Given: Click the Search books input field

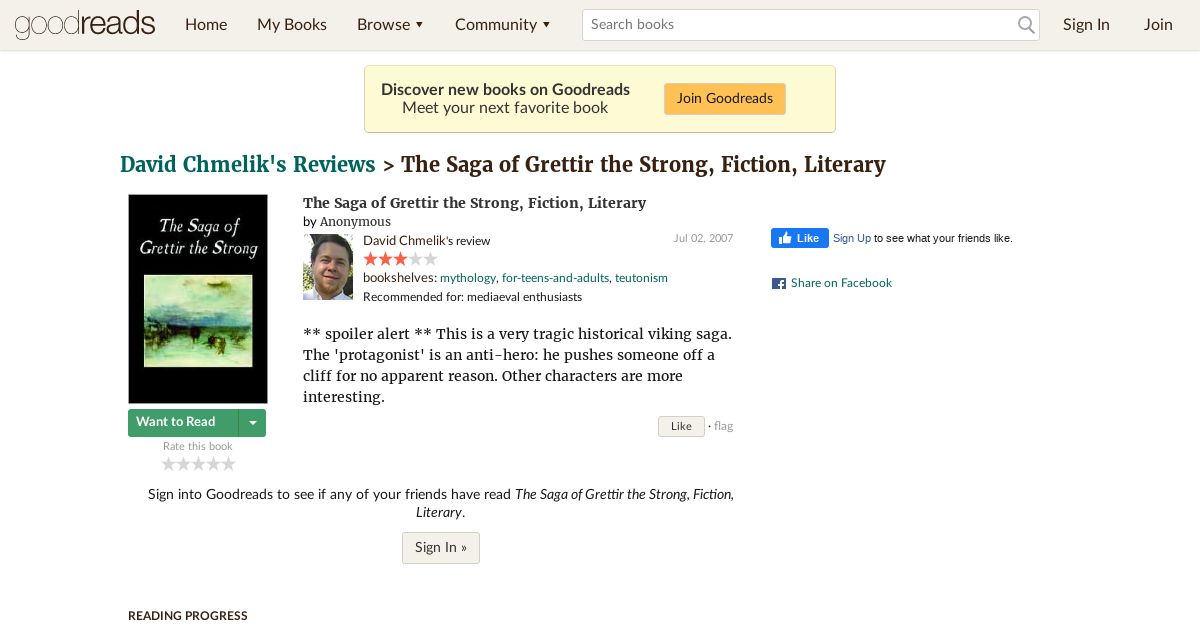Looking at the screenshot, I should coord(800,25).
